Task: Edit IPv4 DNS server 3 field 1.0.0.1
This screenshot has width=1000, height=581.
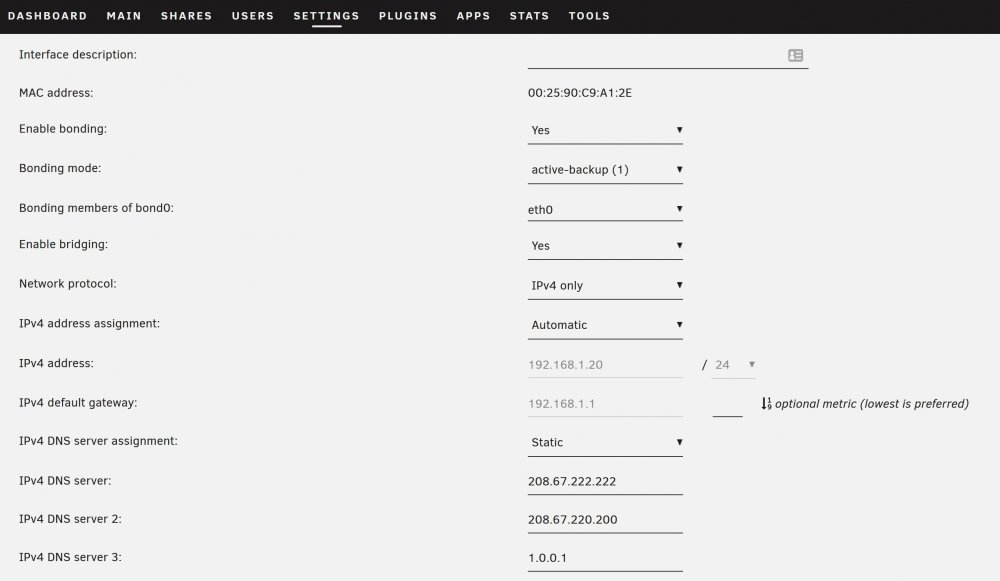Action: [605, 558]
